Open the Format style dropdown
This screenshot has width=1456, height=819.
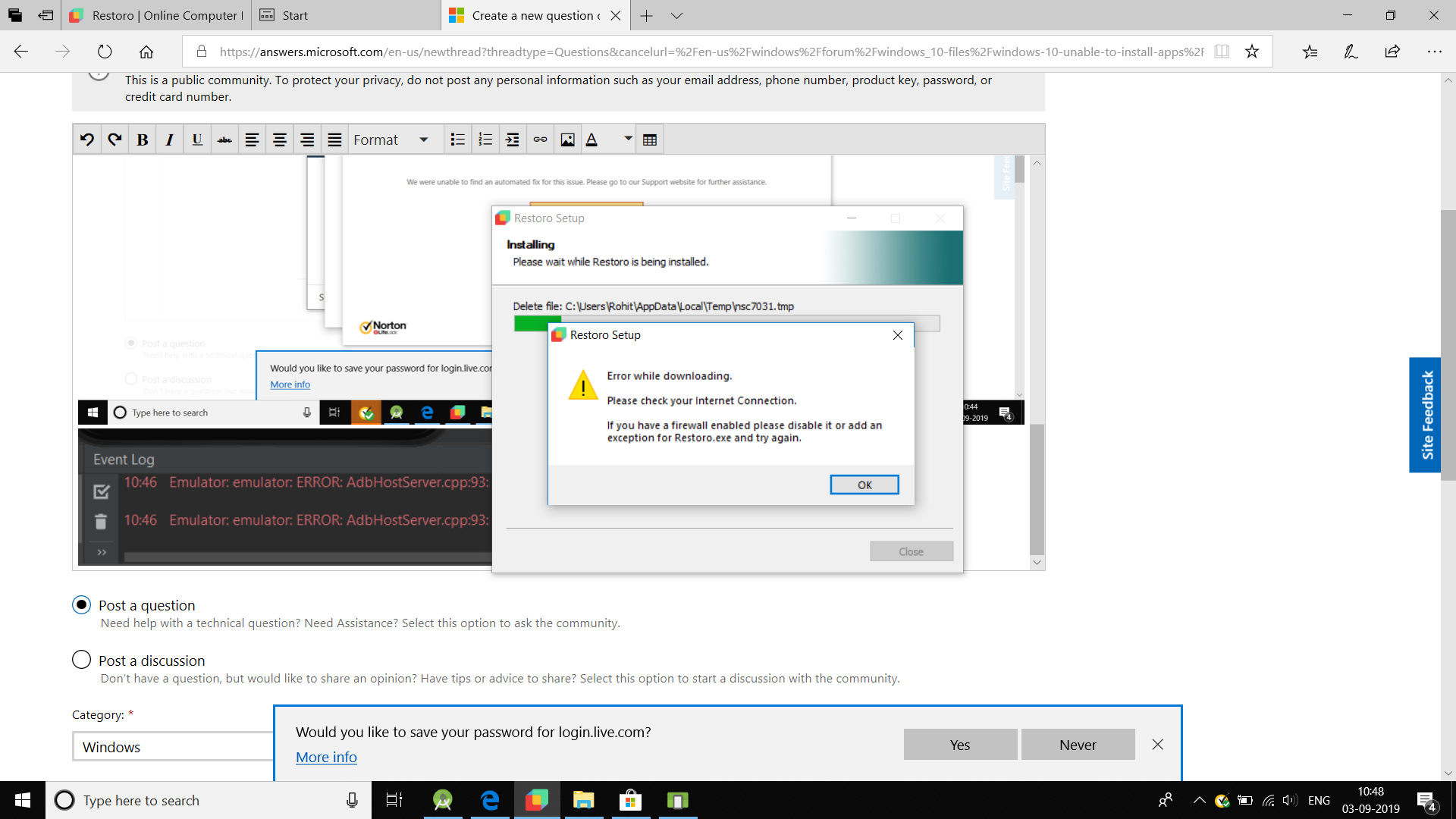[x=392, y=140]
